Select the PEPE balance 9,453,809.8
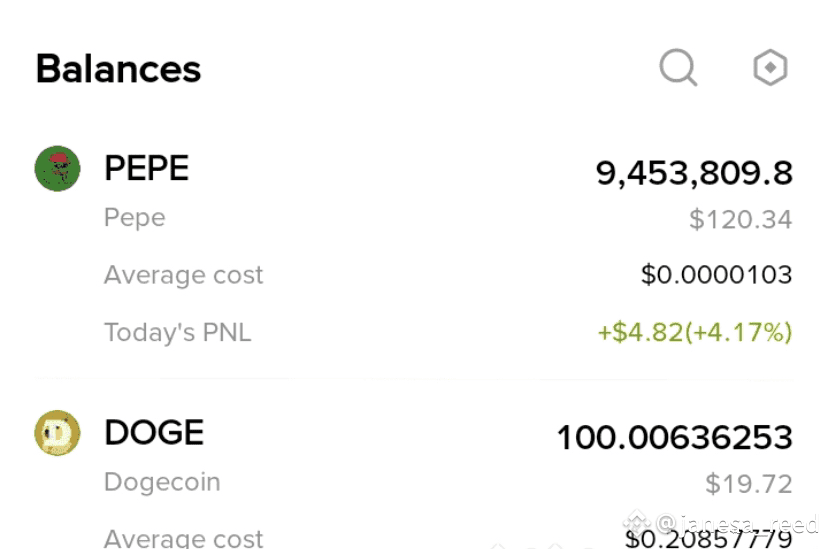 coord(694,173)
